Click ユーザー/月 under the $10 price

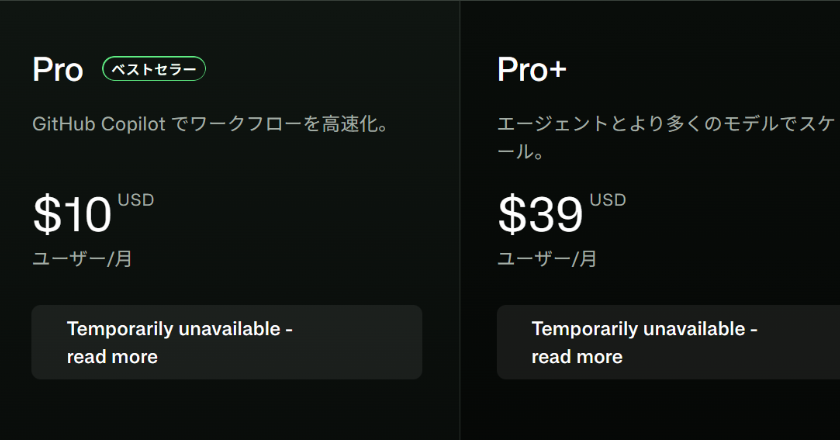pyautogui.click(x=82, y=259)
